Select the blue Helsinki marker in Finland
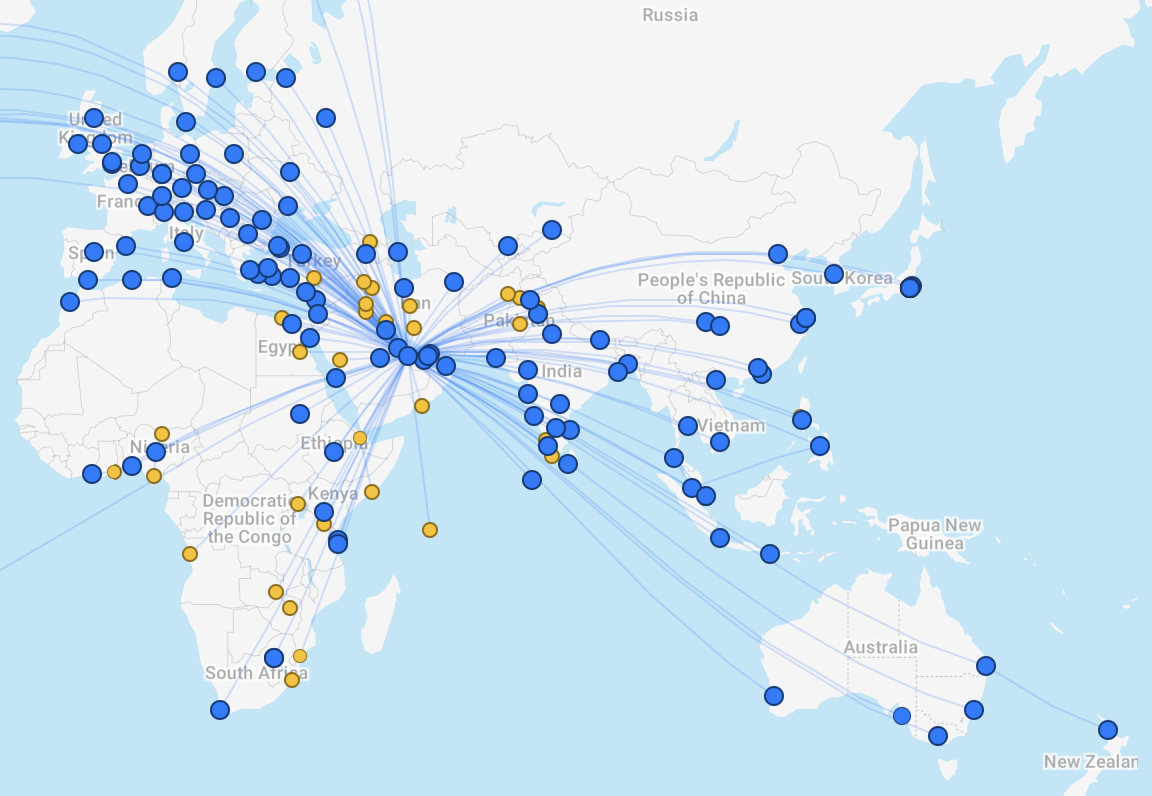Viewport: 1152px width, 796px height. [256, 71]
